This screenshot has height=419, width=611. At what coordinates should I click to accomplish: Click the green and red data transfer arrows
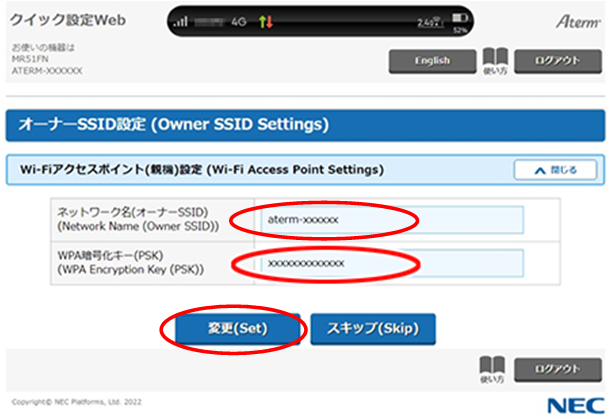pos(266,21)
